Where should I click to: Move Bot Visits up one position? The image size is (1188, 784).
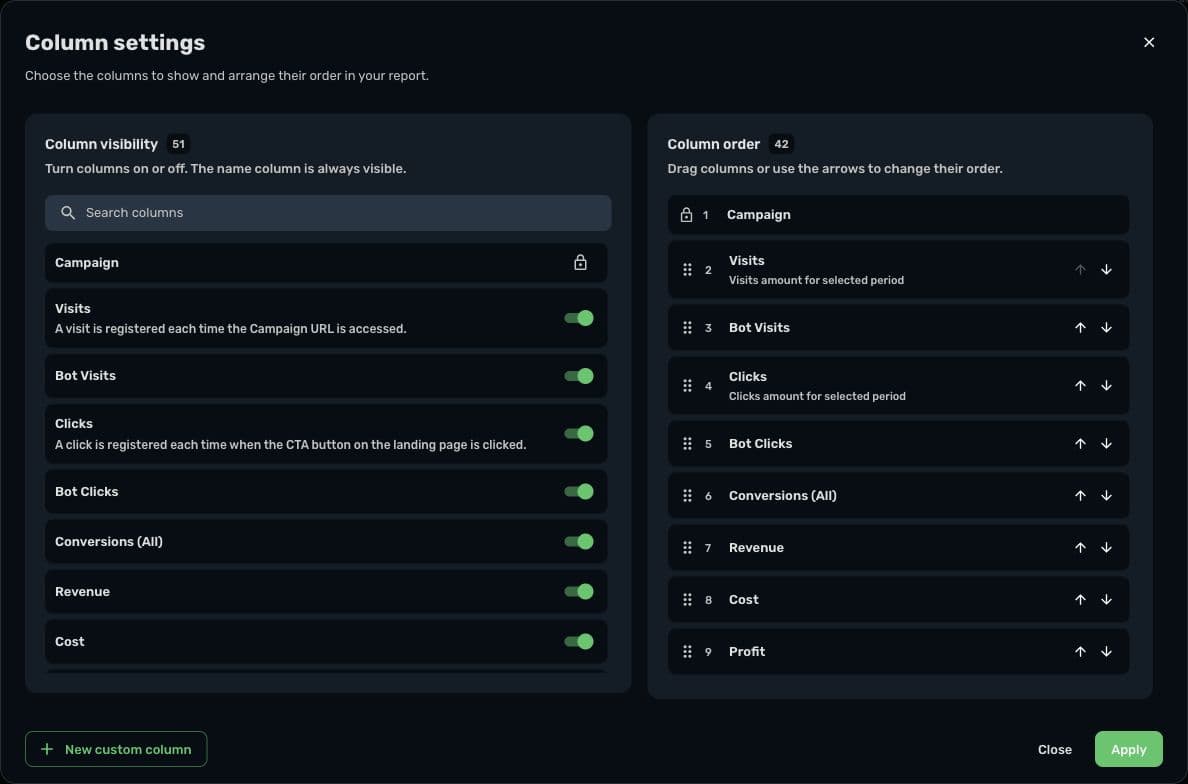pos(1080,328)
